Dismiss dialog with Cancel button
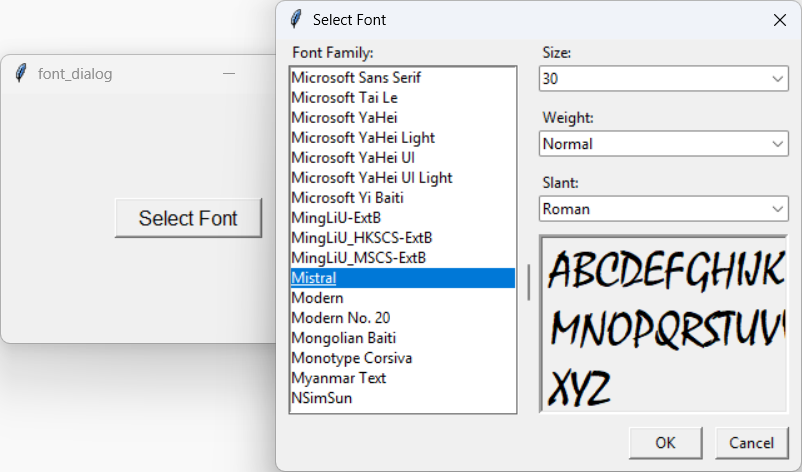The image size is (802, 472). click(751, 443)
